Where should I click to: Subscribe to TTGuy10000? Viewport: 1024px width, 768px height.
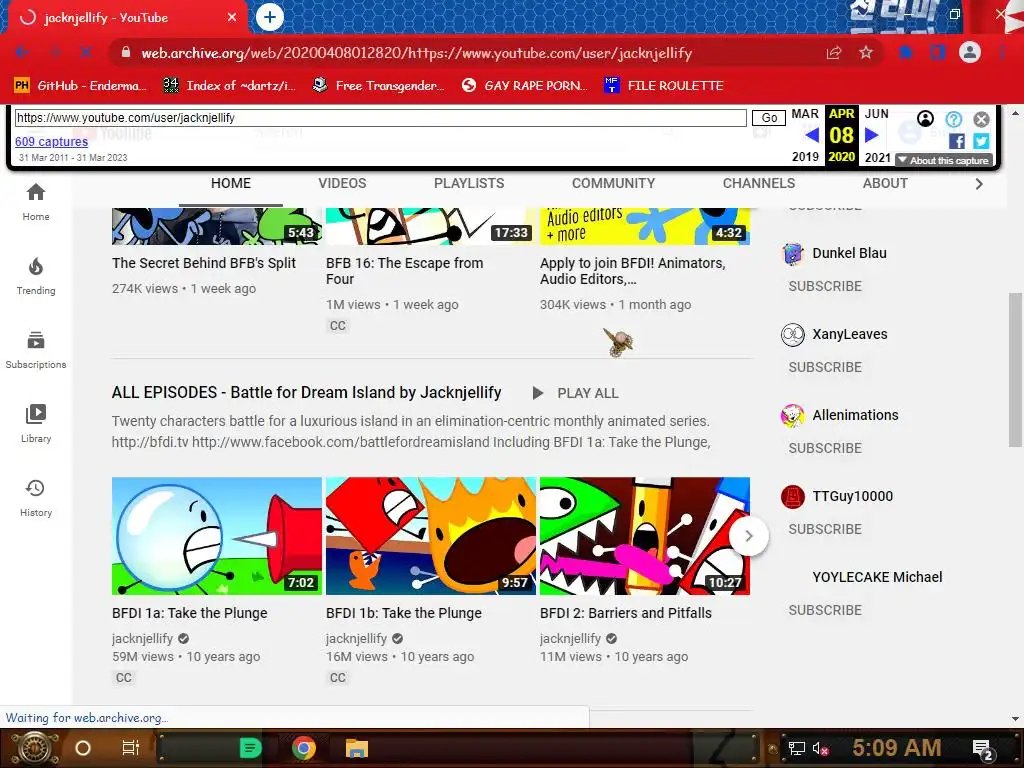(x=825, y=529)
